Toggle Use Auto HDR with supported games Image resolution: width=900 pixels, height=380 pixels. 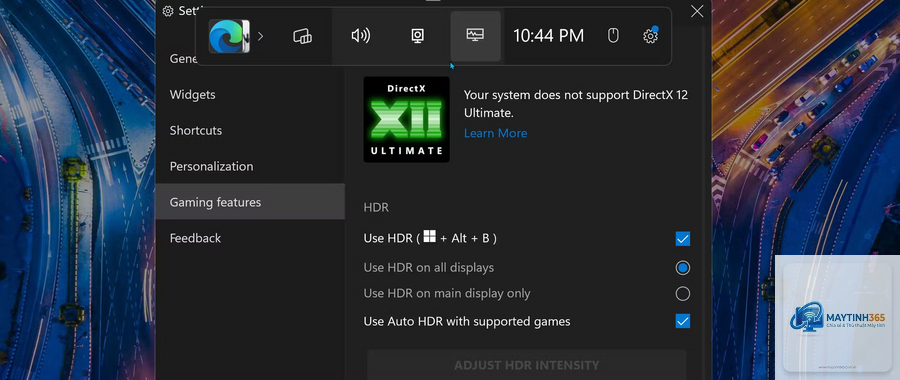(x=682, y=321)
